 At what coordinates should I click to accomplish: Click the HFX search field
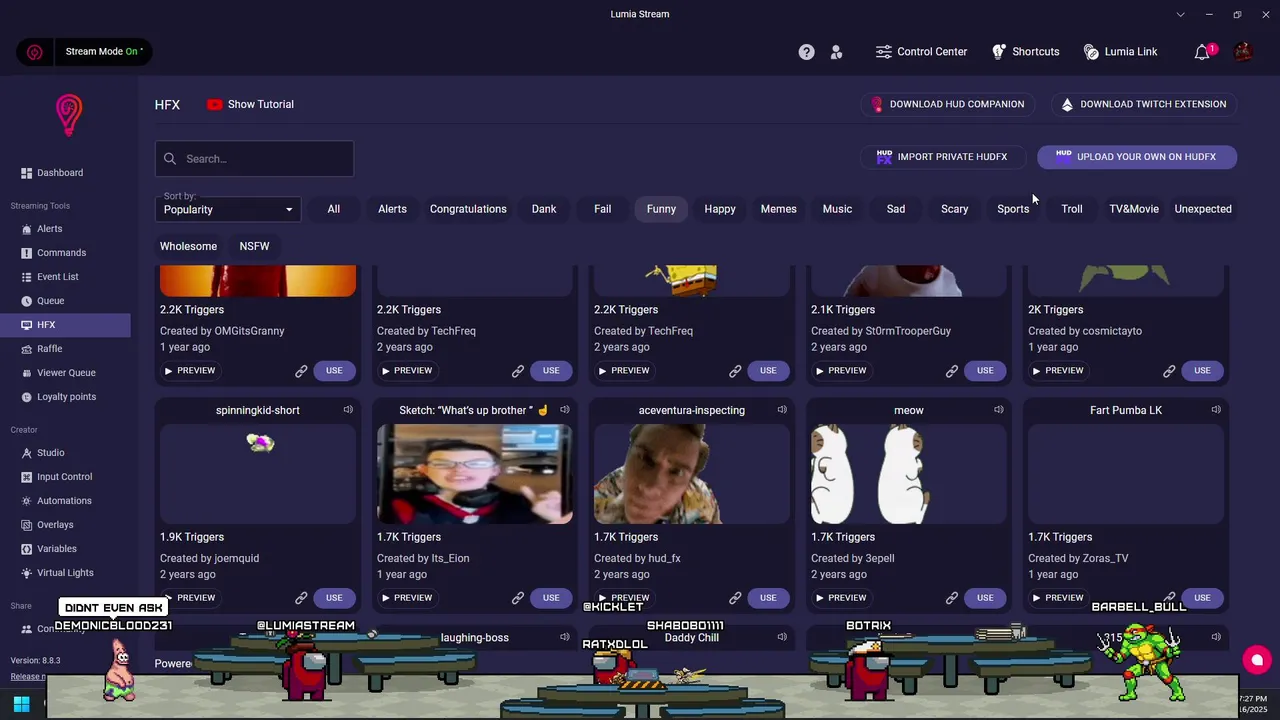254,159
